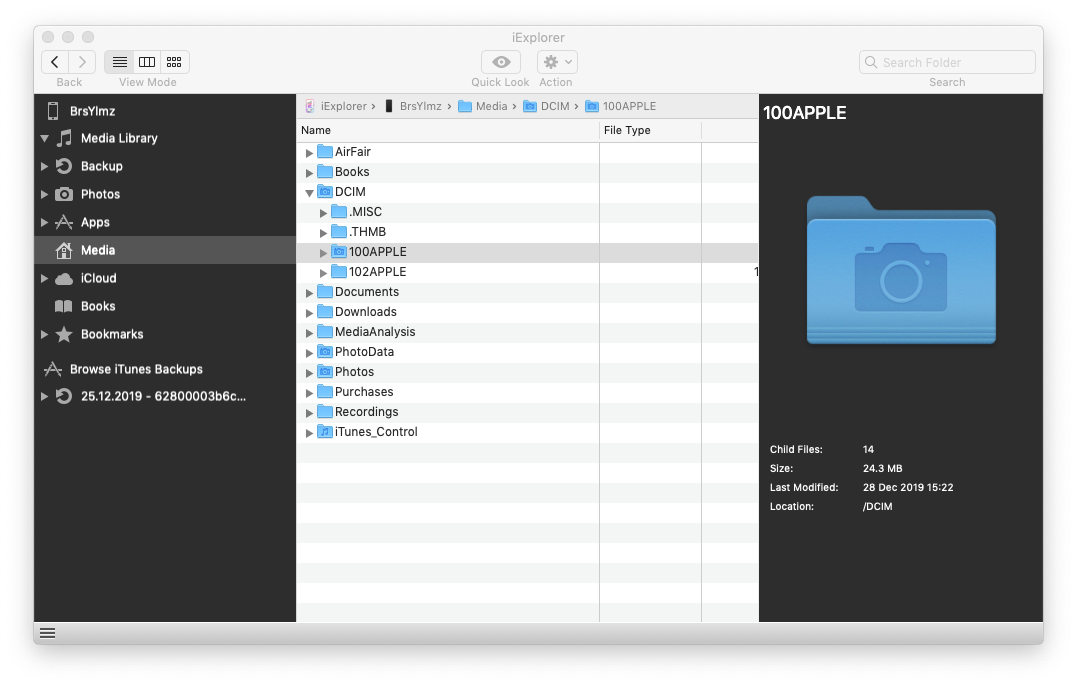Screen dimensions: 1077x686
Task: Click DCIM in the breadcrumb path
Action: pos(555,106)
